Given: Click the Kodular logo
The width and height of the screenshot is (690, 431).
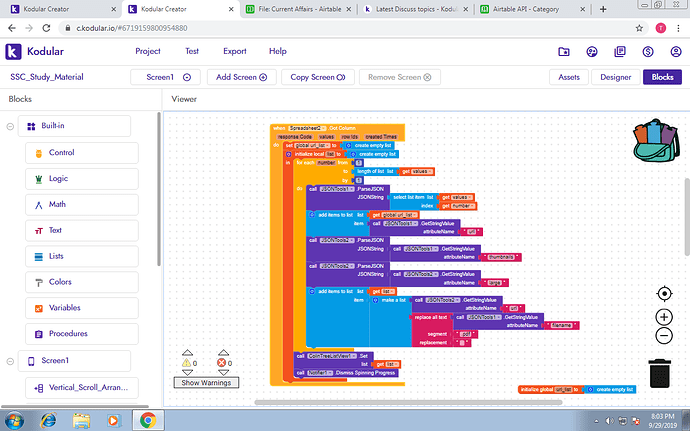Looking at the screenshot, I should 34,52.
